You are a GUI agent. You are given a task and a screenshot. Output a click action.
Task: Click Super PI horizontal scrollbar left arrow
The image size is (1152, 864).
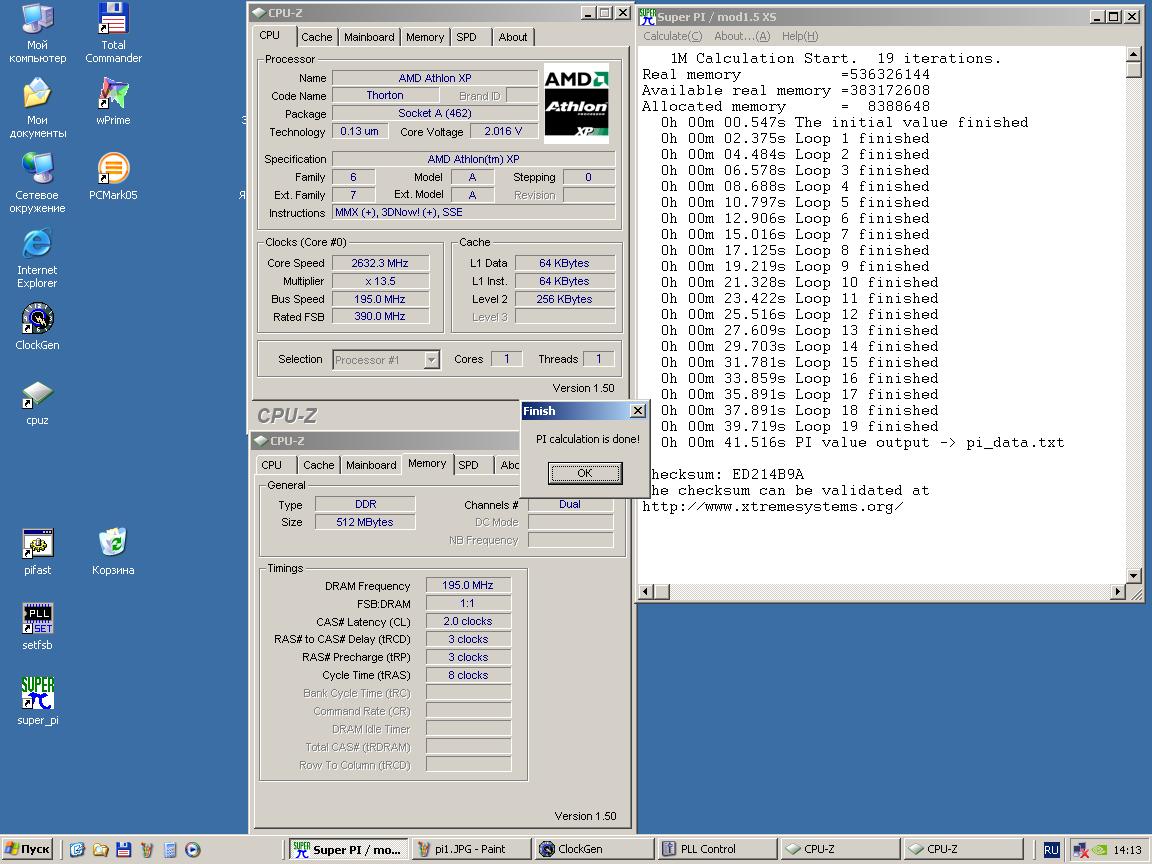coord(647,591)
